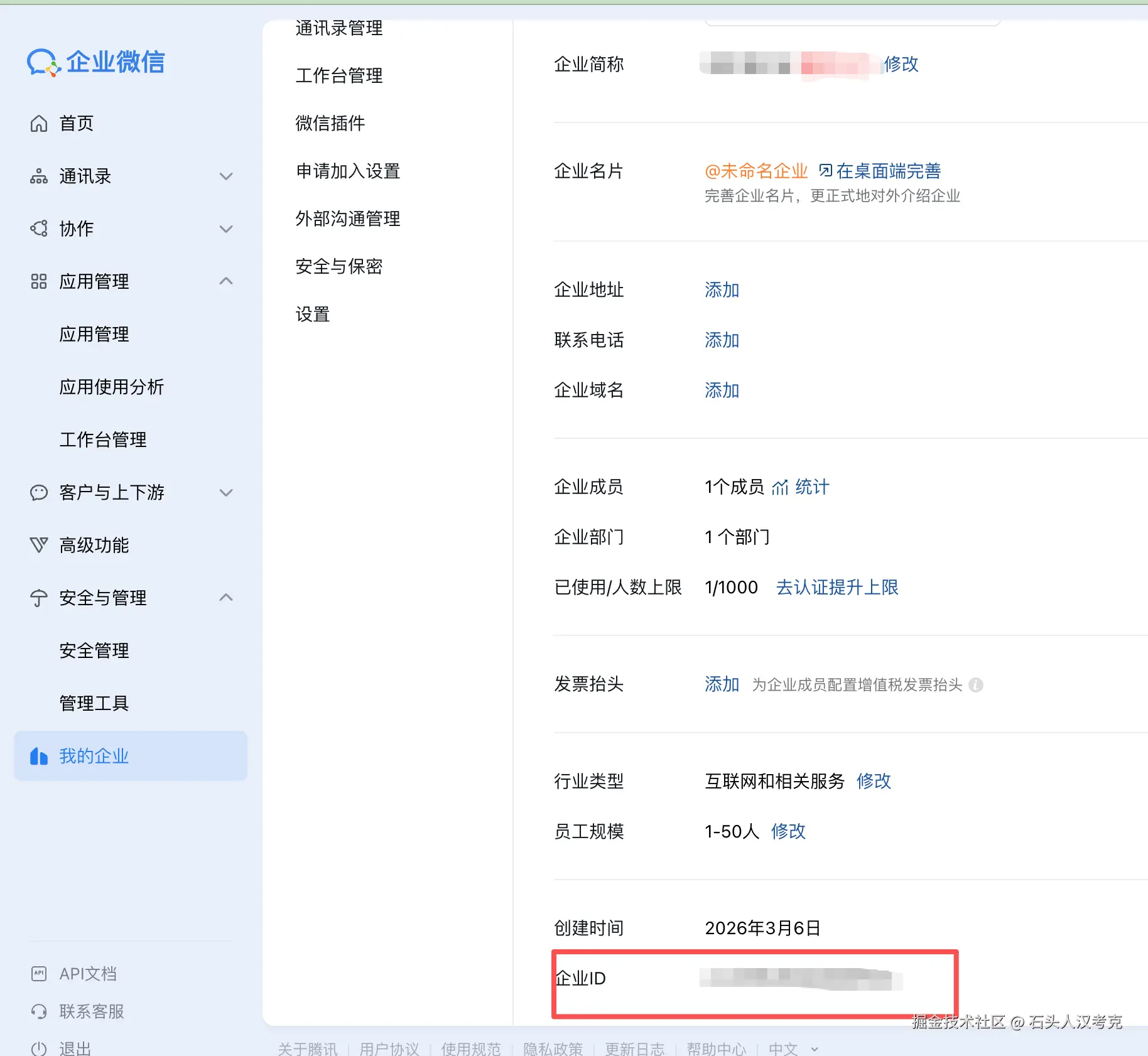Viewport: 1148px width, 1056px height.
Task: Open 安全管理 in the sidebar
Action: 94,650
